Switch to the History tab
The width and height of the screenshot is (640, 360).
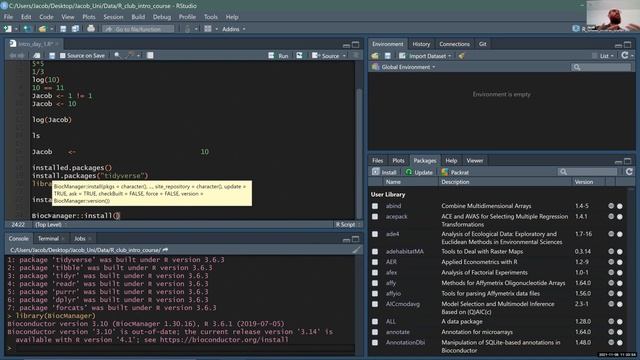click(x=421, y=44)
